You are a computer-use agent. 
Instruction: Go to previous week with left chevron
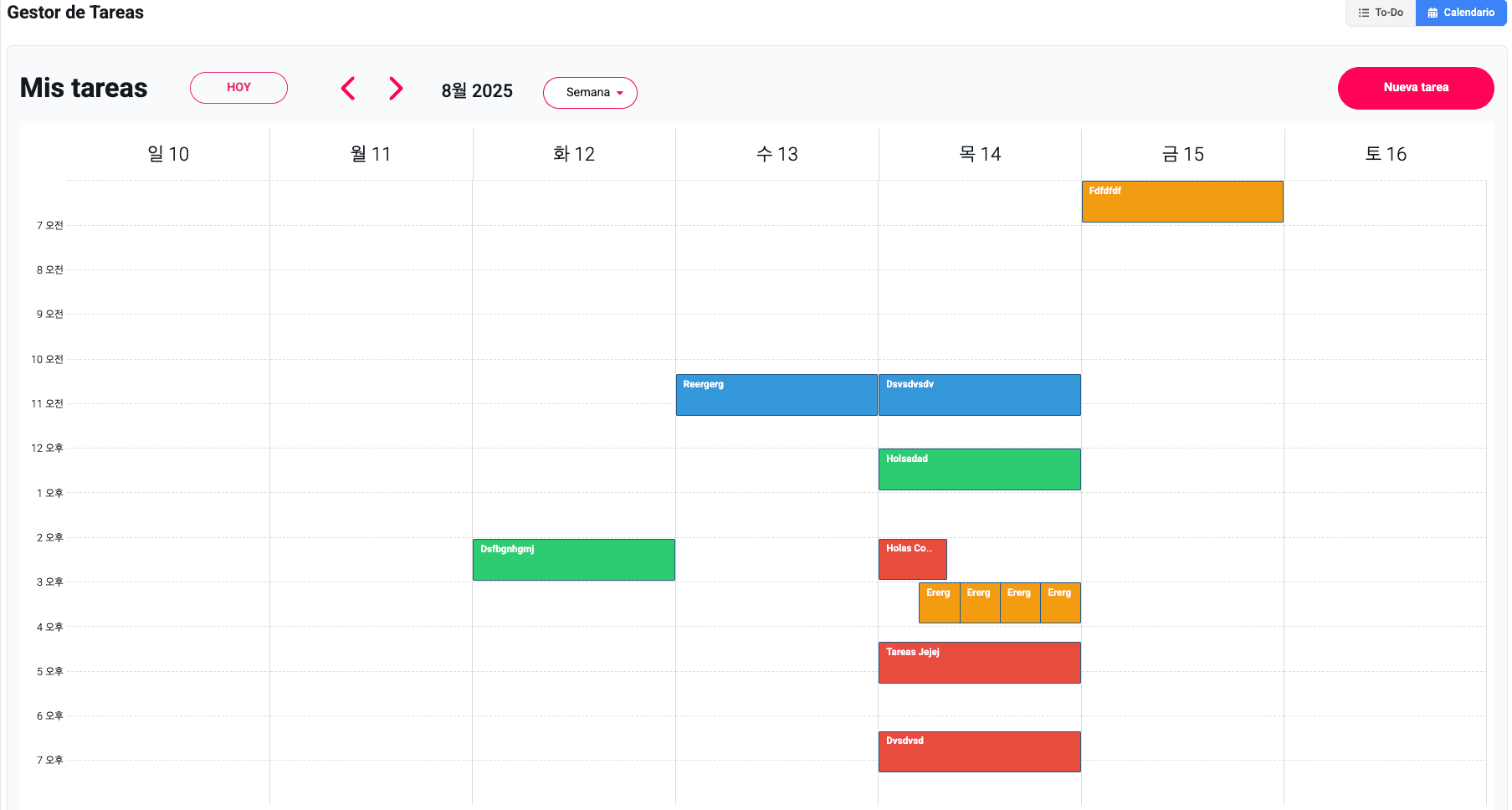(349, 89)
